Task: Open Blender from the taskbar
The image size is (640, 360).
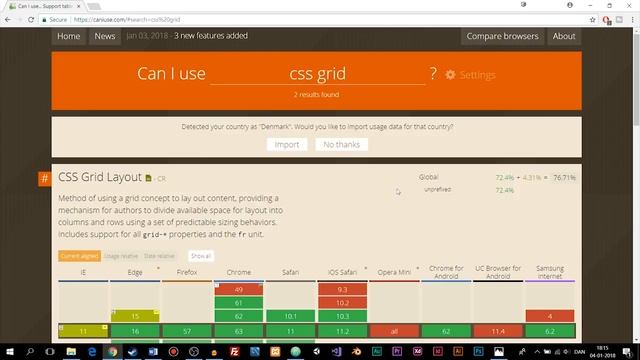Action: [x=356, y=351]
